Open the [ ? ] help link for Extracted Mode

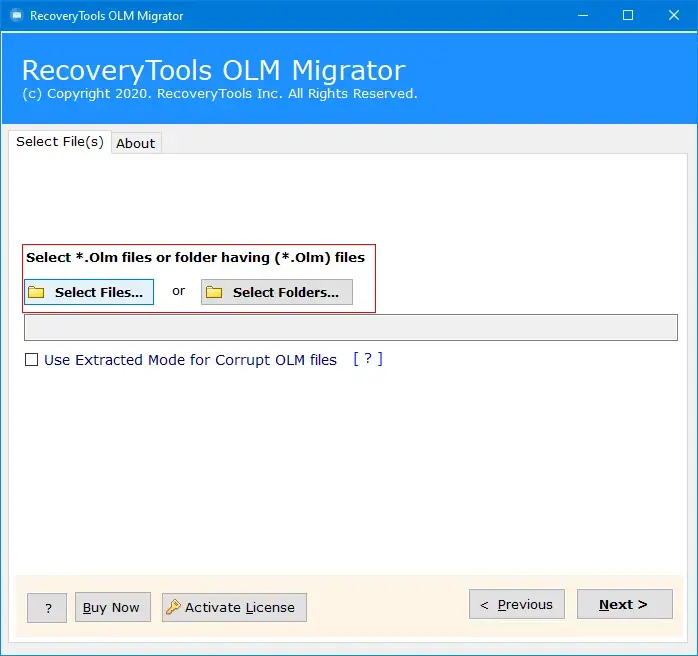tap(368, 359)
